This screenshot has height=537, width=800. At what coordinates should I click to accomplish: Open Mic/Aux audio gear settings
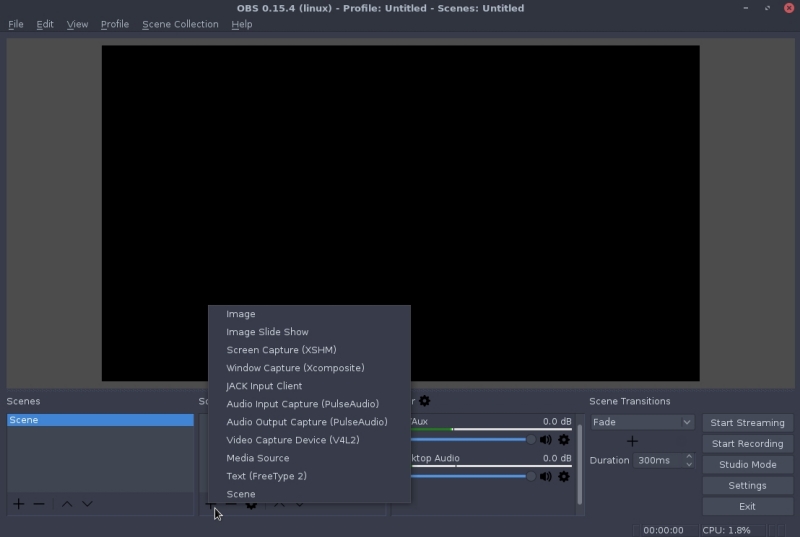click(x=564, y=439)
